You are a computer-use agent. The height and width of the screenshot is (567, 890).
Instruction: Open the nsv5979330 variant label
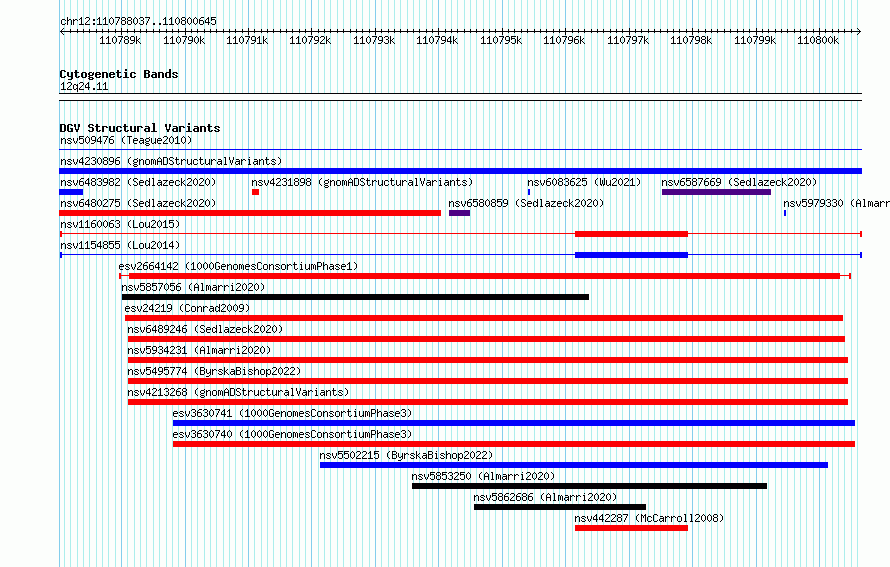click(x=836, y=203)
